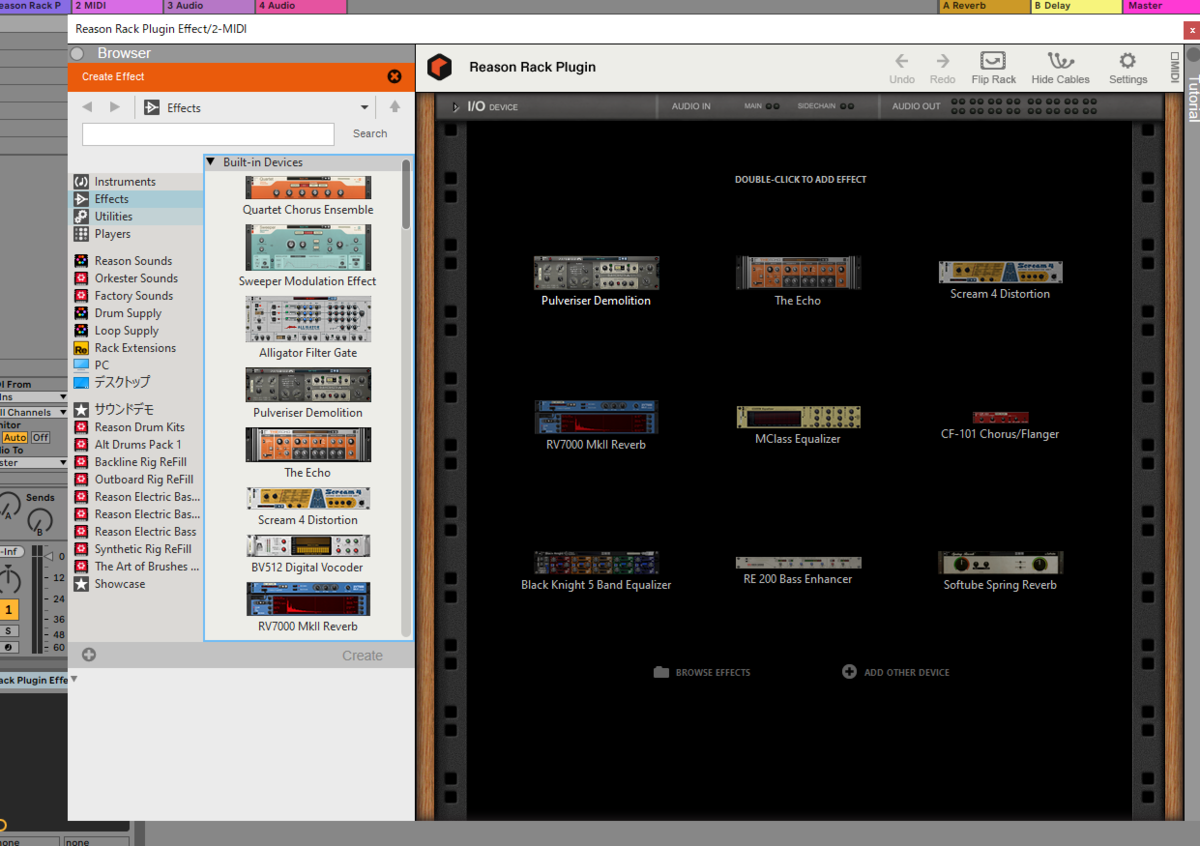Image resolution: width=1200 pixels, height=846 pixels.
Task: Open the Audio To Master dropdown
Action: click(x=34, y=463)
